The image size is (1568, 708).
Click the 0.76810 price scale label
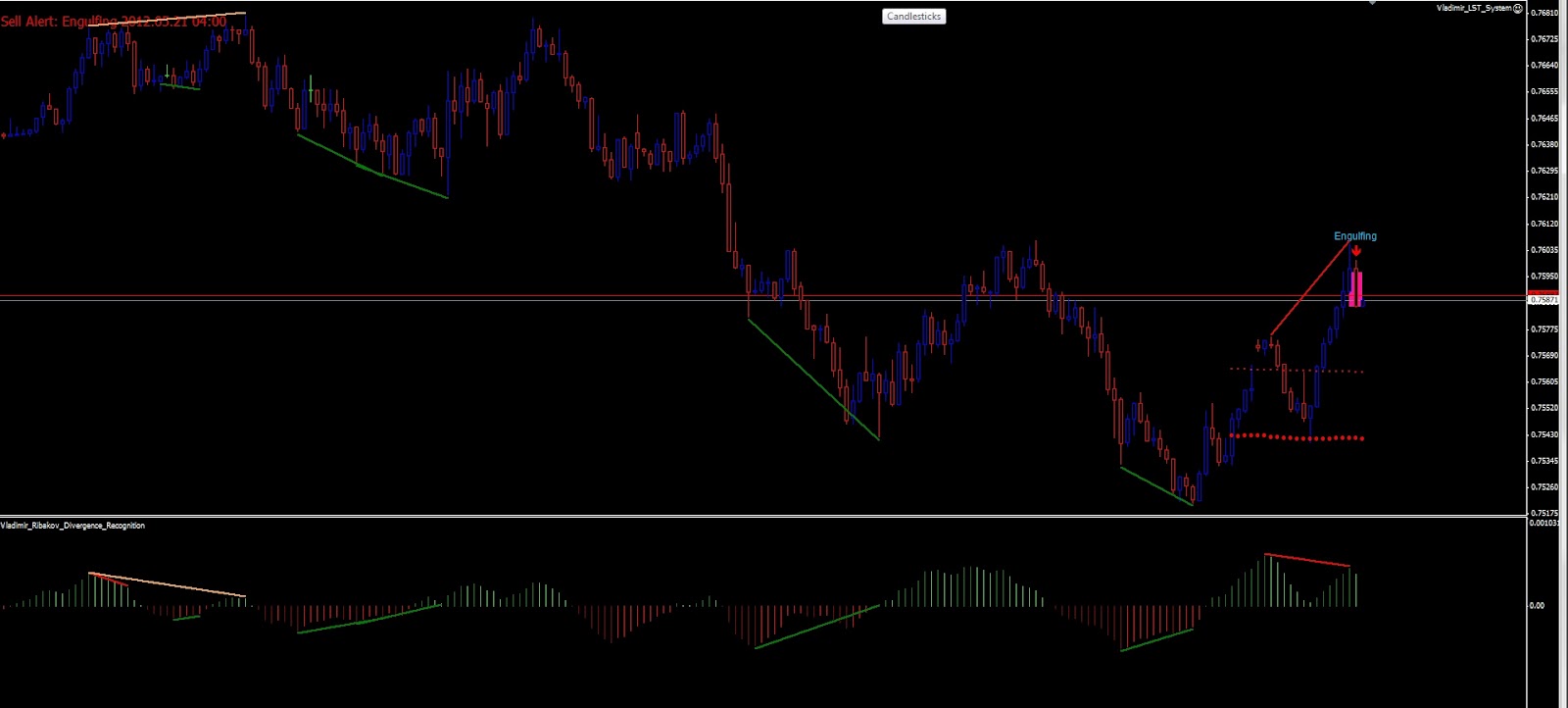coord(1544,13)
